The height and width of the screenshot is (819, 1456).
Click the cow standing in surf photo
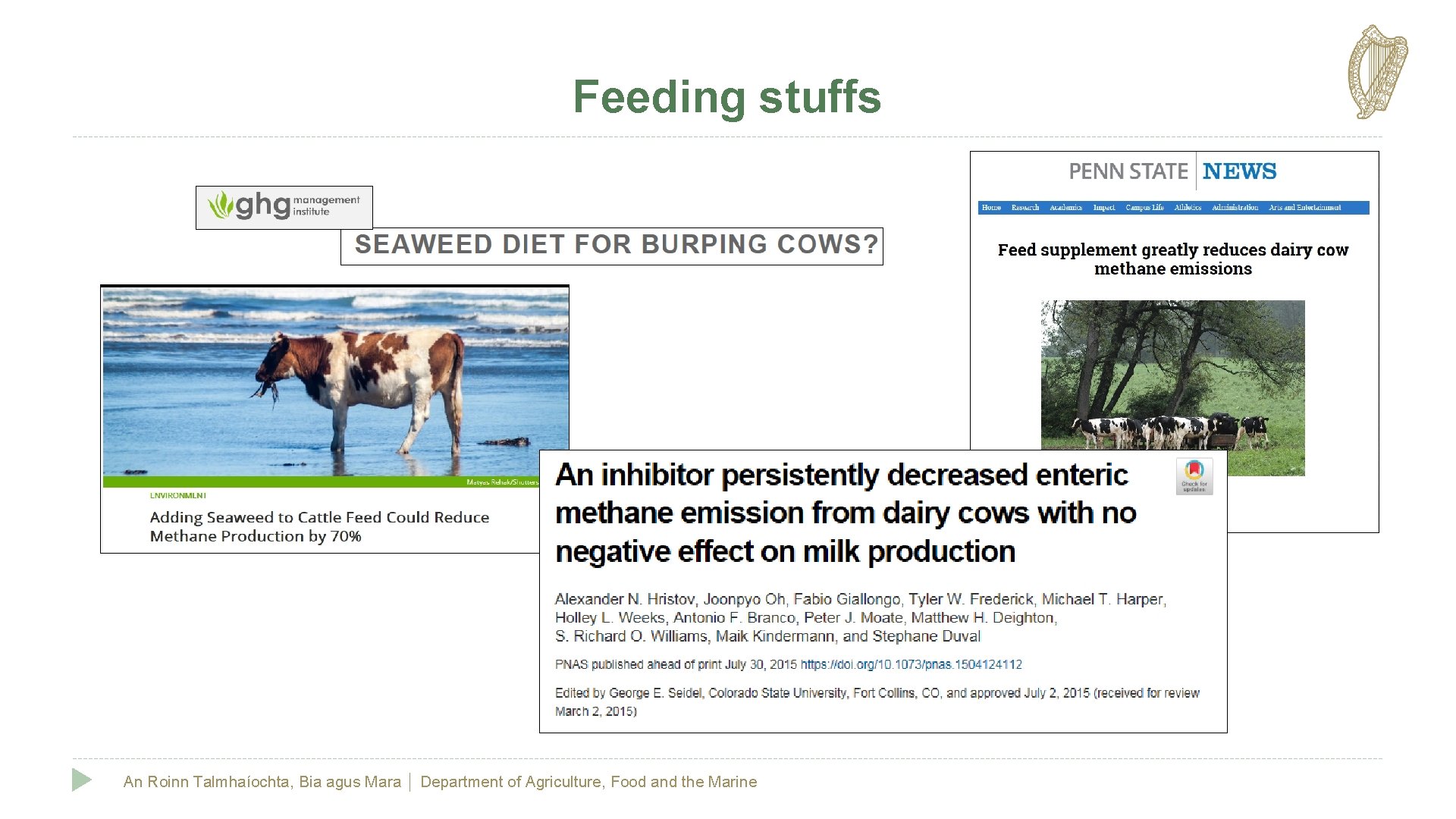coord(335,388)
